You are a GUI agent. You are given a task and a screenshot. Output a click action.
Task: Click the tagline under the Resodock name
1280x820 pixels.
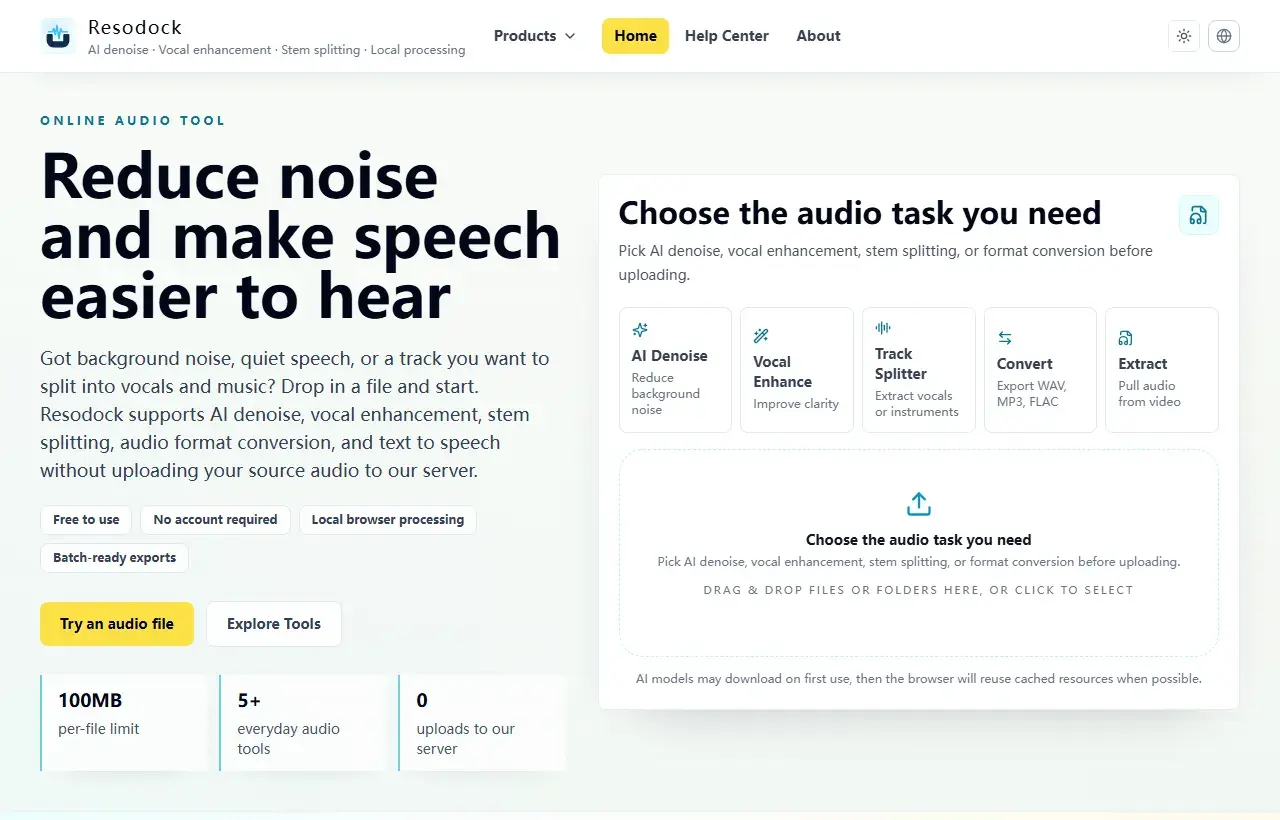[277, 50]
